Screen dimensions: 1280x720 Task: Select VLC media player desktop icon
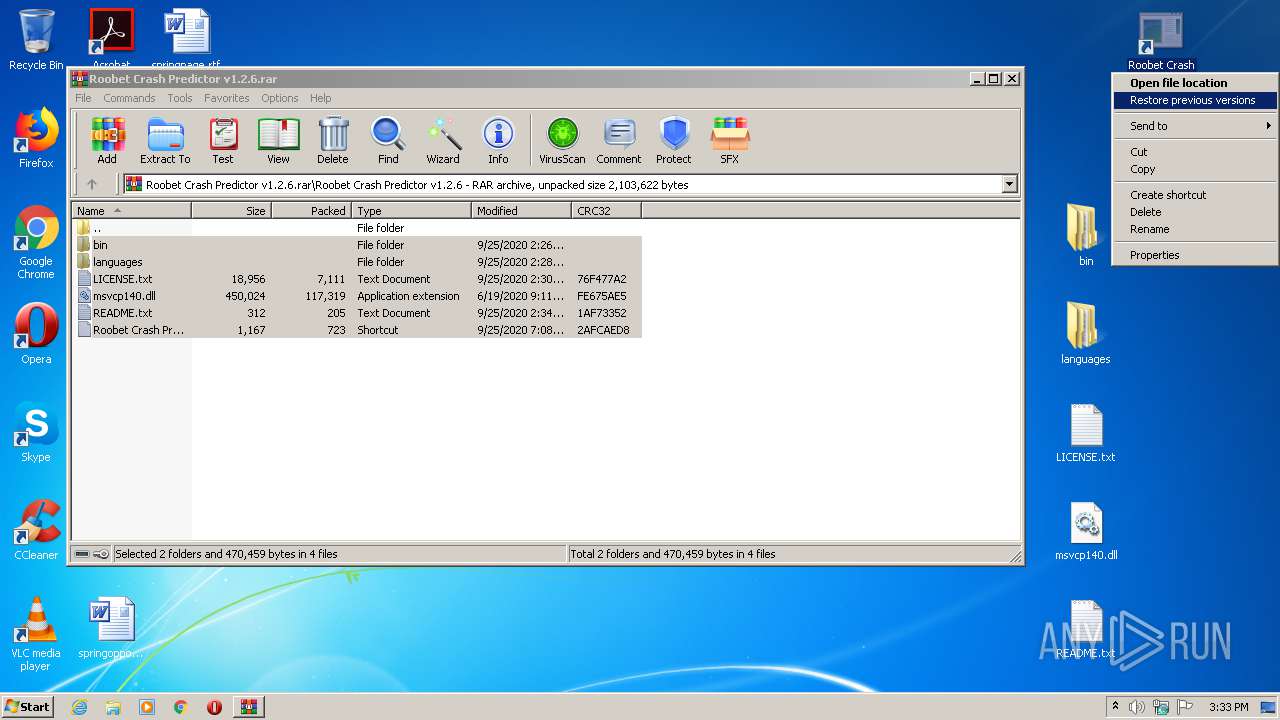[36, 634]
